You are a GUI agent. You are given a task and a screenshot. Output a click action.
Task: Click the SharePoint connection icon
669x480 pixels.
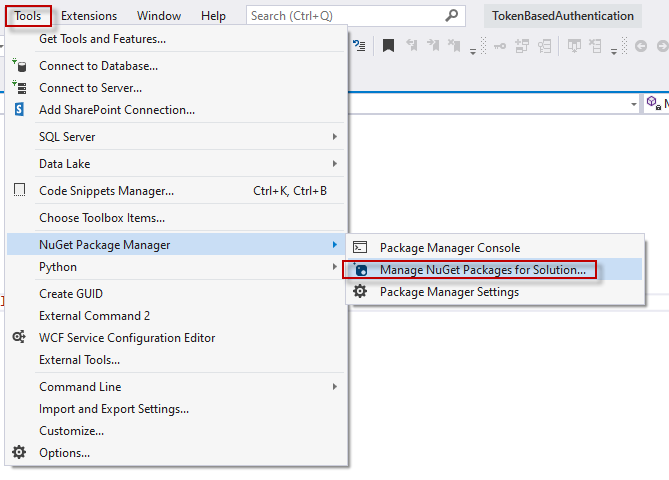tap(19, 110)
